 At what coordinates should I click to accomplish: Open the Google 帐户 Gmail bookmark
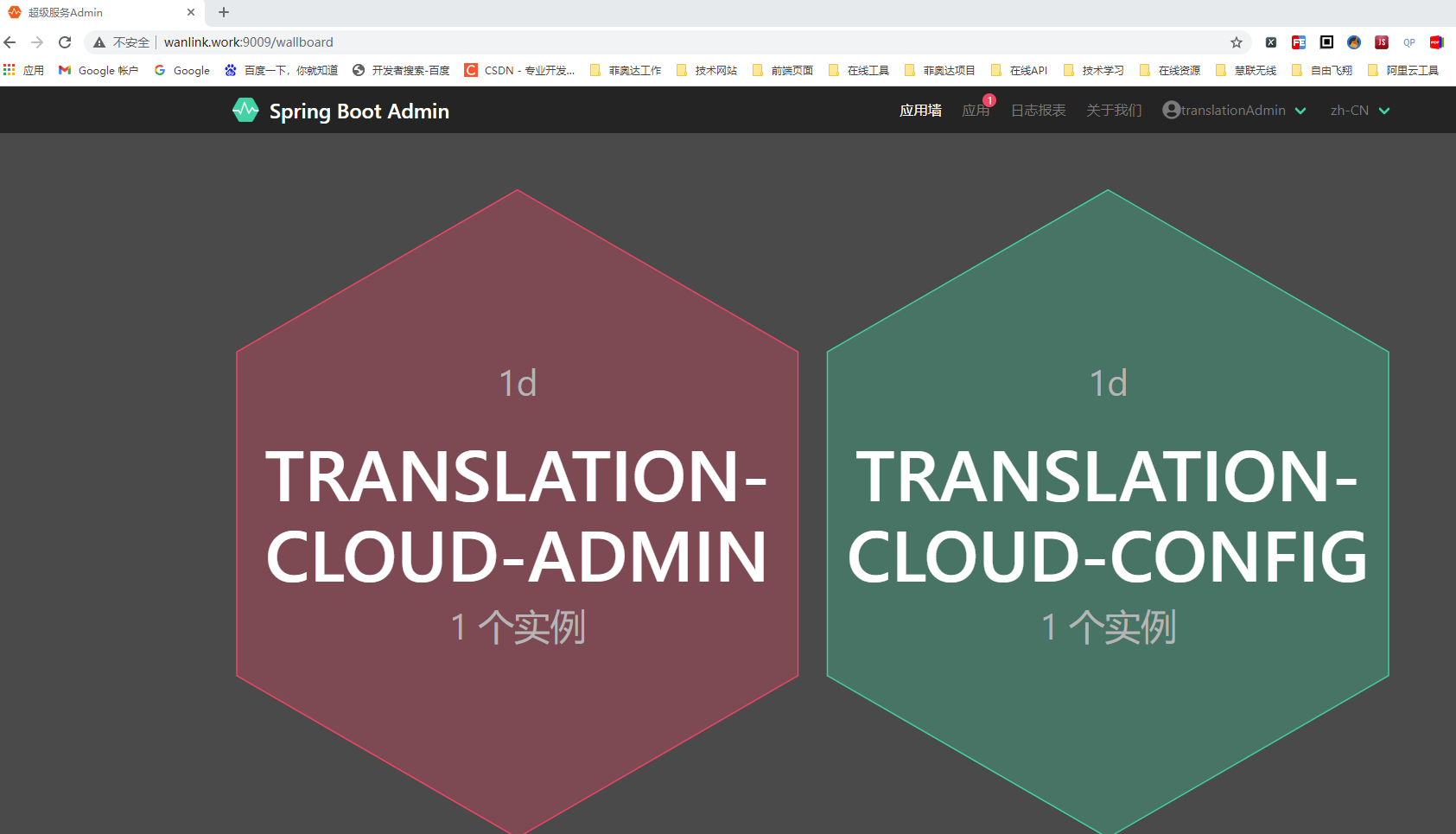[x=98, y=70]
